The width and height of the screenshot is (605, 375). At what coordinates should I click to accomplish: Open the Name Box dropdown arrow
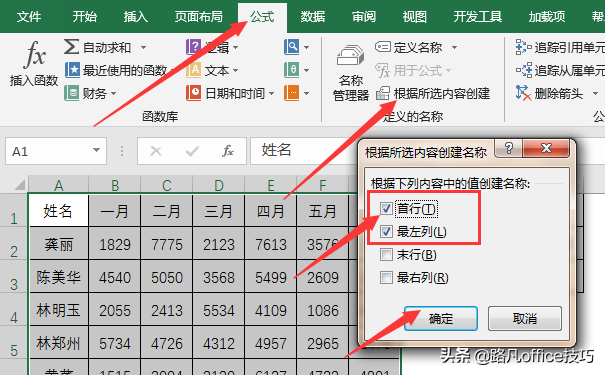click(x=96, y=150)
